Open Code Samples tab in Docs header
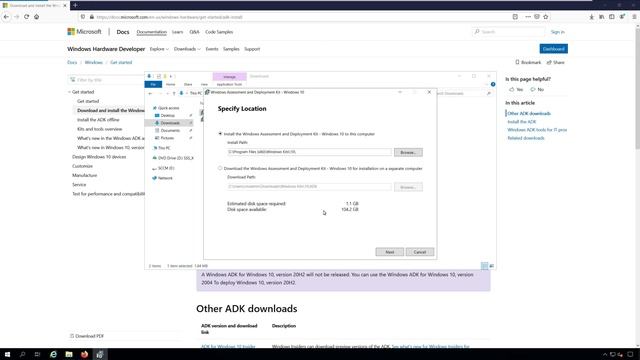The image size is (640, 360). pos(219,32)
